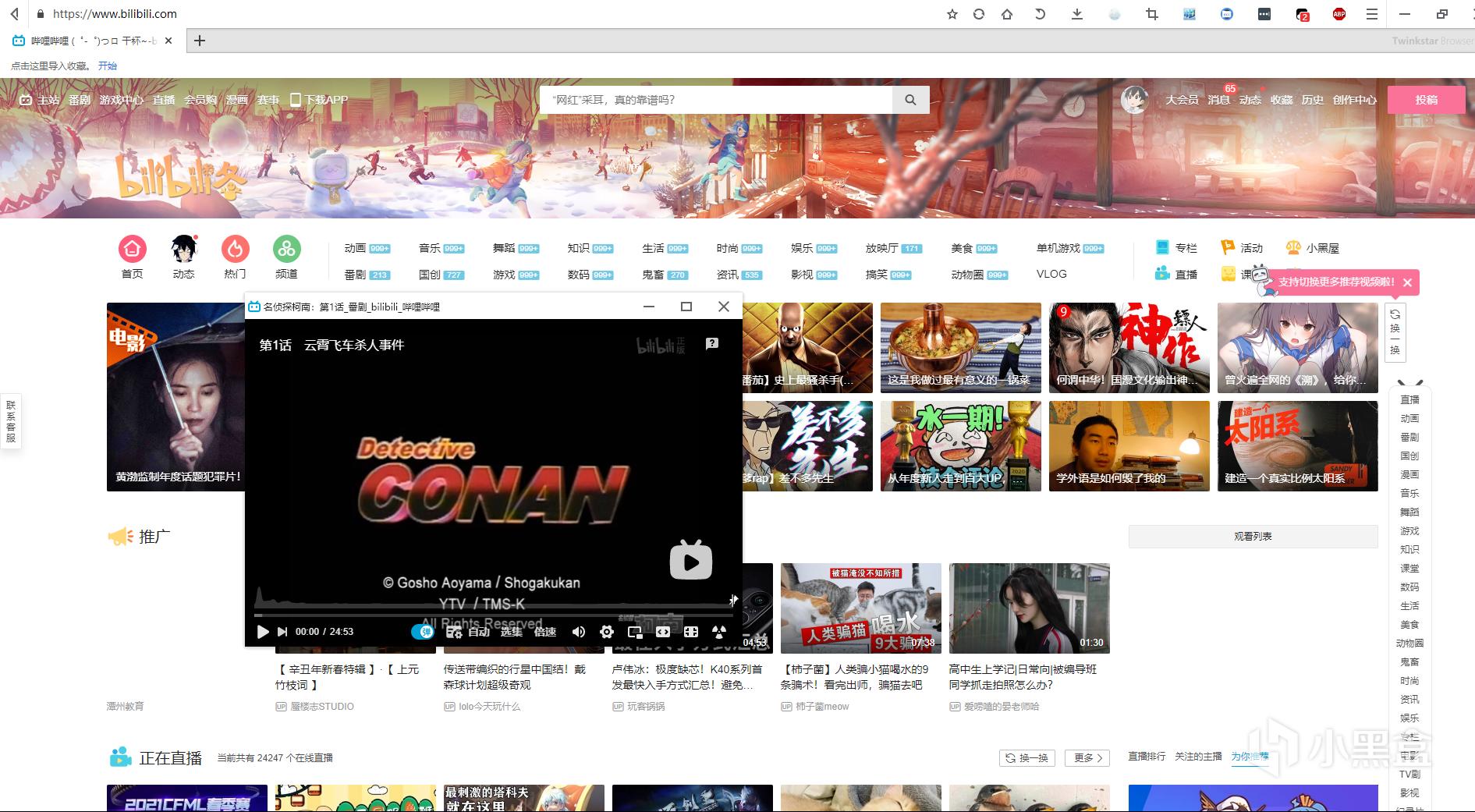Image resolution: width=1475 pixels, height=812 pixels.
Task: Open 创作中心 in header
Action: click(x=1354, y=100)
